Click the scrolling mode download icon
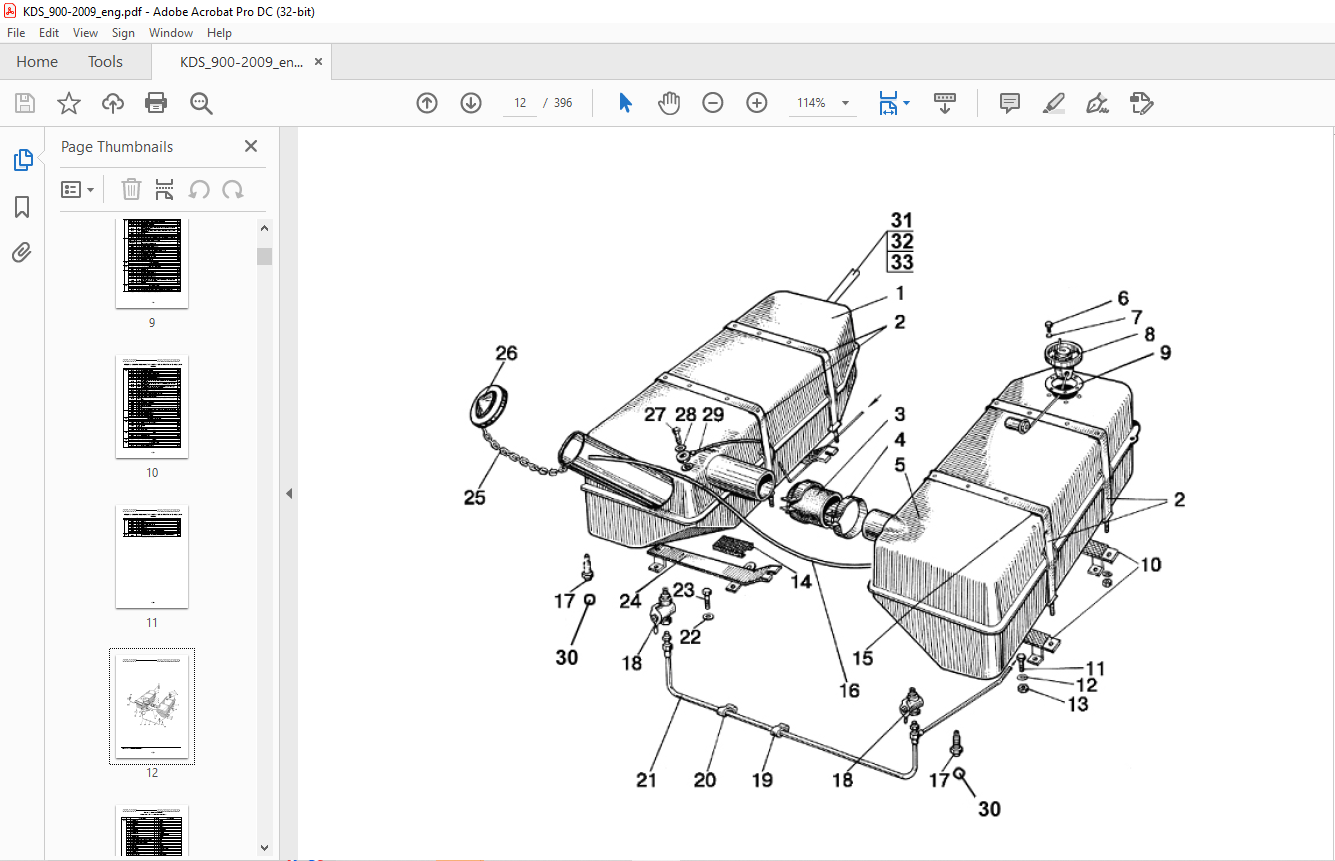This screenshot has height=861, width=1335. (945, 103)
